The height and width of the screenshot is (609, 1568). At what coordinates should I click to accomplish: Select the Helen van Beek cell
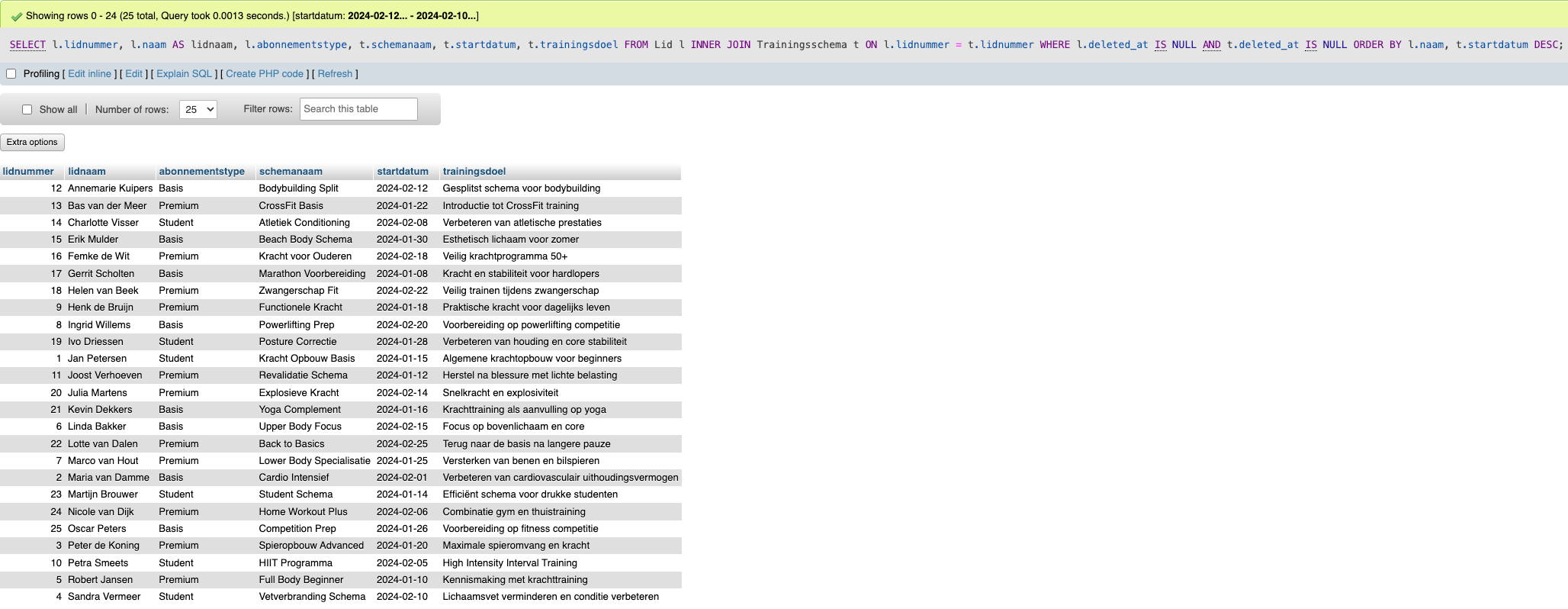point(111,291)
